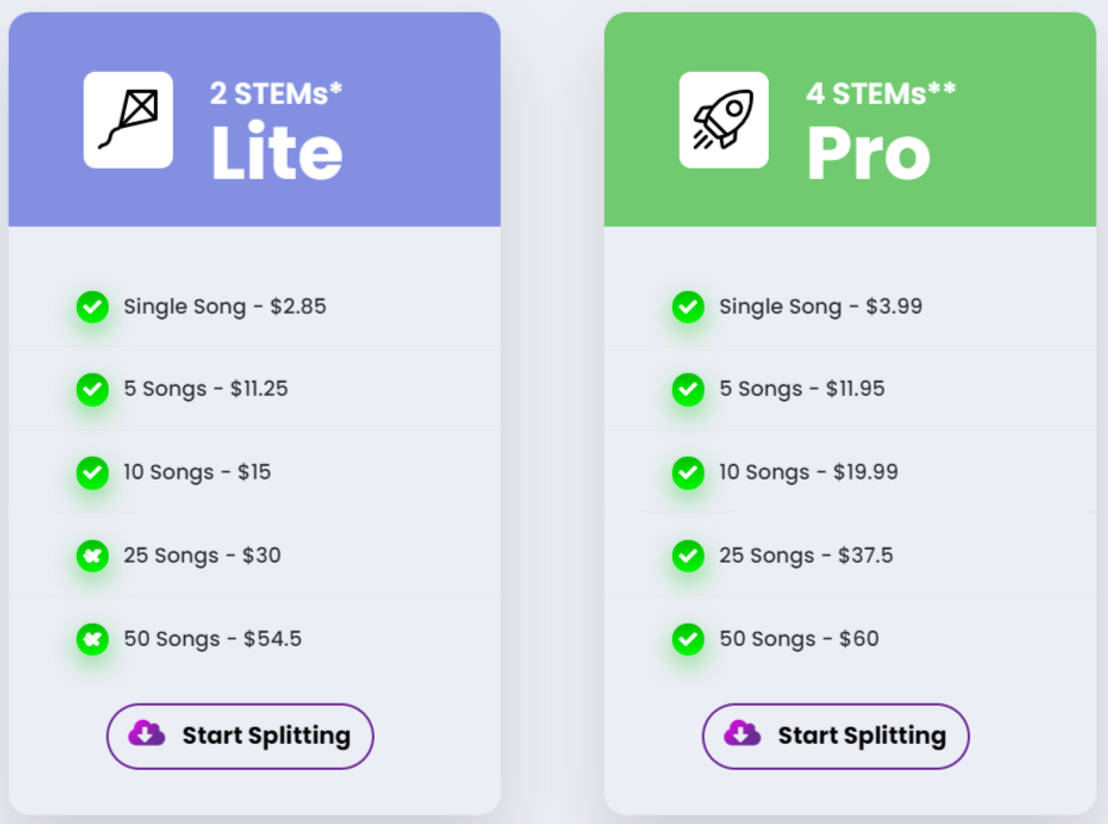Click the 2 STEMs* label
Viewport: 1108px width, 824px height.
point(277,93)
